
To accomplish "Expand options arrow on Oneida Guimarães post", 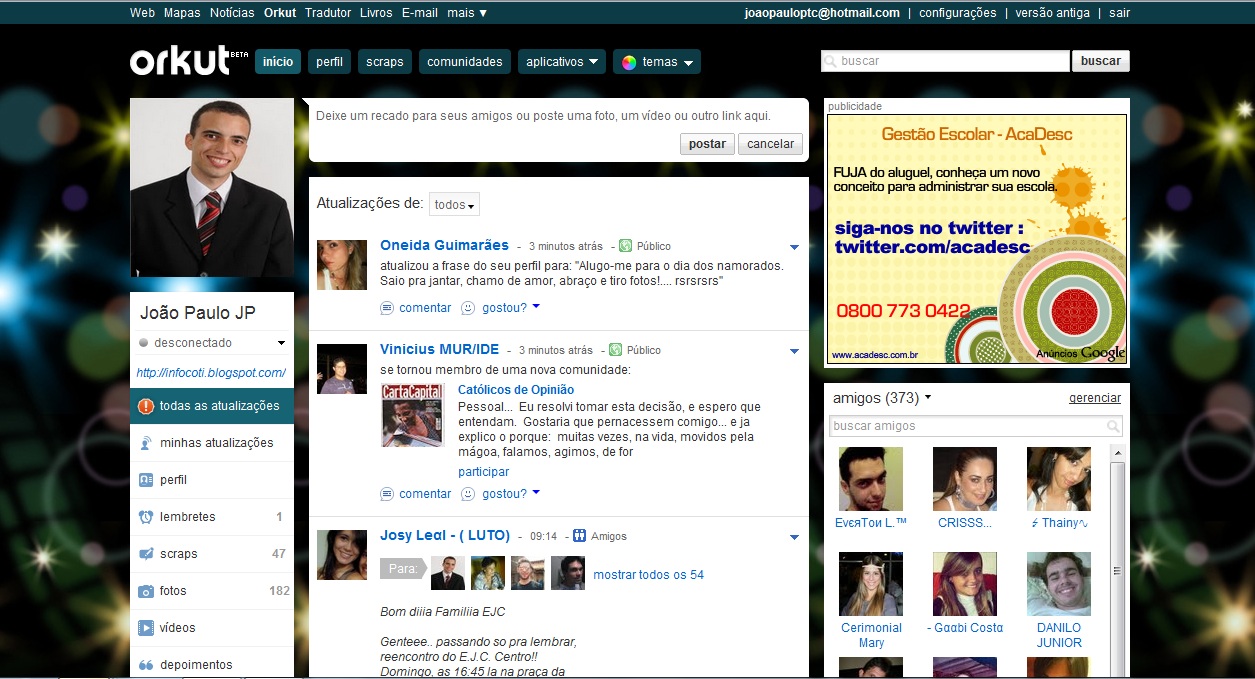I will pyautogui.click(x=794, y=247).
